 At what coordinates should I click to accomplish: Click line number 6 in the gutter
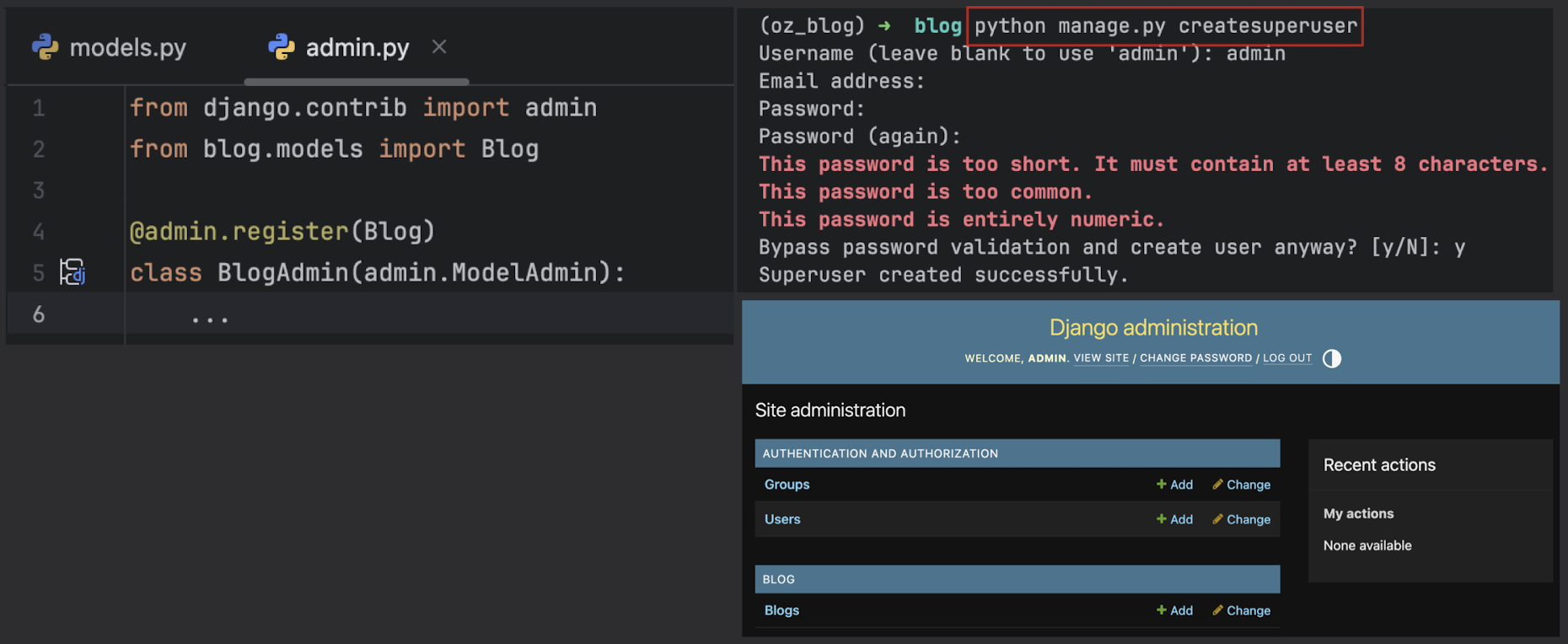(x=39, y=314)
